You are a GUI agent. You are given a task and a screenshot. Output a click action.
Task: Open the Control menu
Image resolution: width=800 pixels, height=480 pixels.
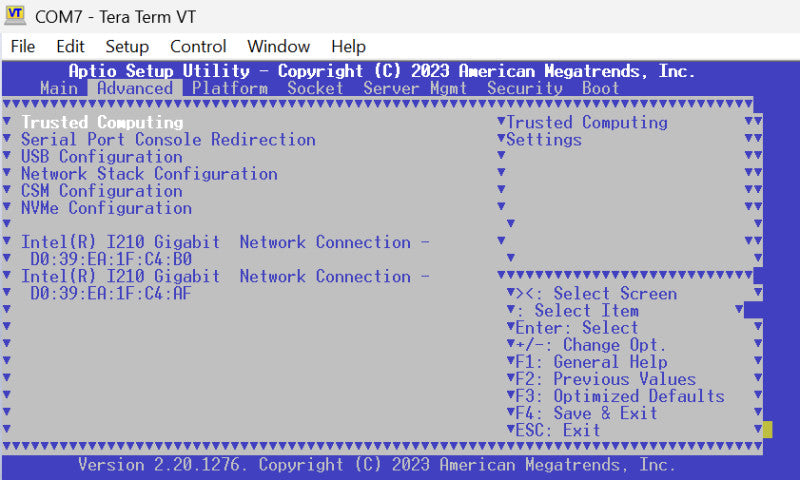point(198,46)
